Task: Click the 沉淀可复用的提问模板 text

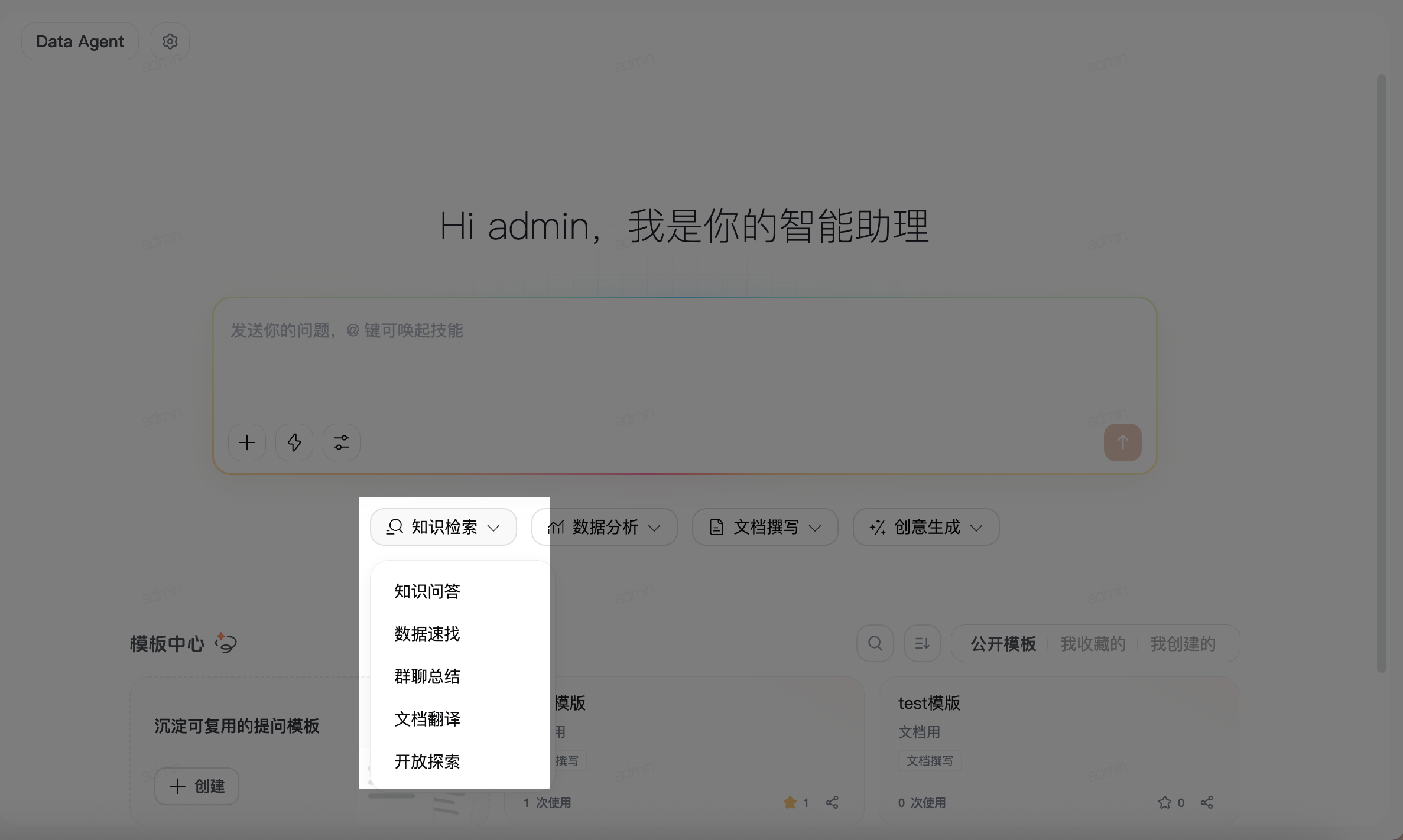Action: [x=237, y=726]
